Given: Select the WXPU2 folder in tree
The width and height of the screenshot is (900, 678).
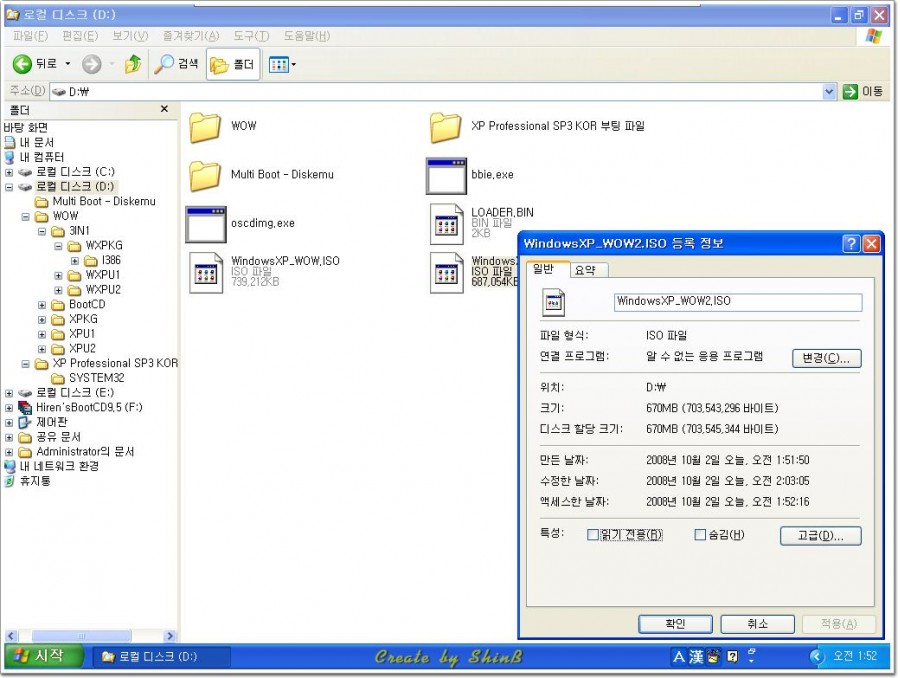Looking at the screenshot, I should pos(103,290).
